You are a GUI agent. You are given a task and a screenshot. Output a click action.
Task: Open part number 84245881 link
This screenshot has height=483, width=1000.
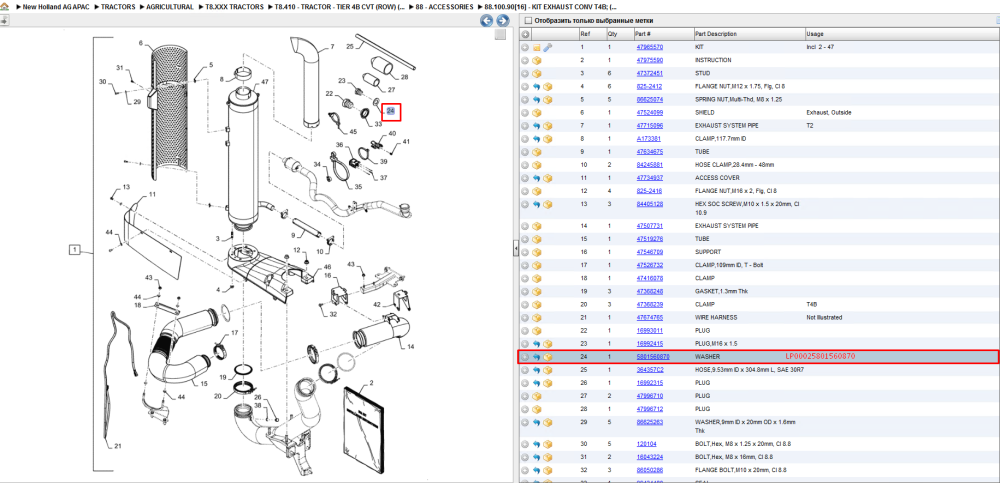649,165
